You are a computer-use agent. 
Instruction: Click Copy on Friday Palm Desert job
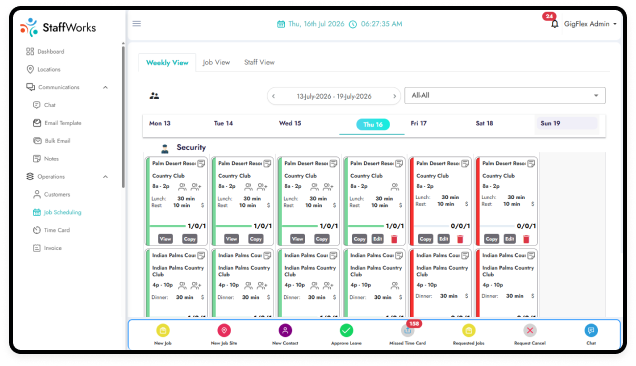click(425, 239)
